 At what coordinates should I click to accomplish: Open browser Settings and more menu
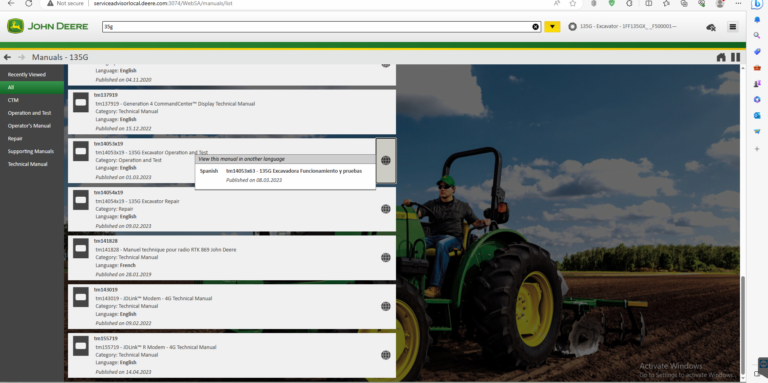pyautogui.click(x=738, y=3)
